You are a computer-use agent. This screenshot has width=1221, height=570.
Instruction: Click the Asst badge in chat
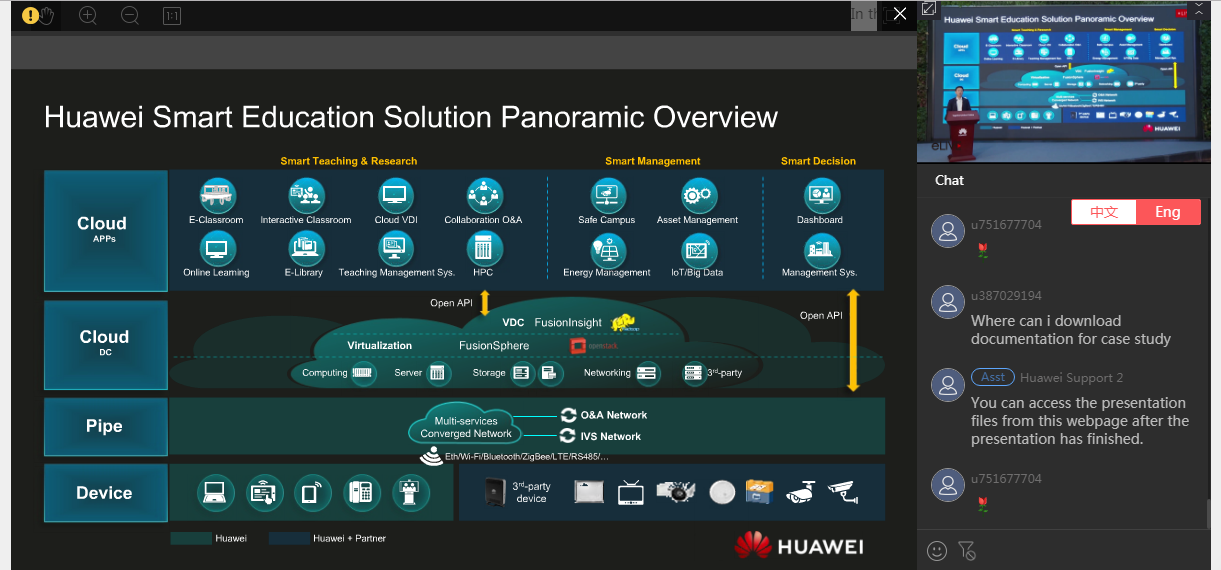992,377
